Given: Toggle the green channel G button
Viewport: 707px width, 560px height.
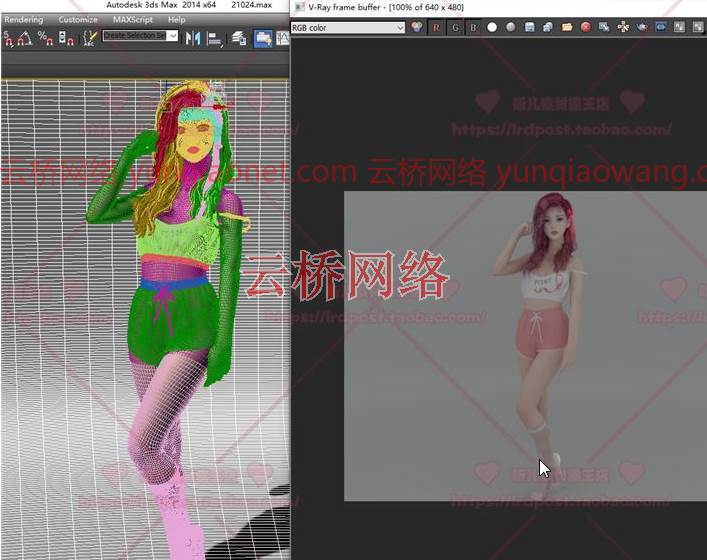Looking at the screenshot, I should 455,28.
